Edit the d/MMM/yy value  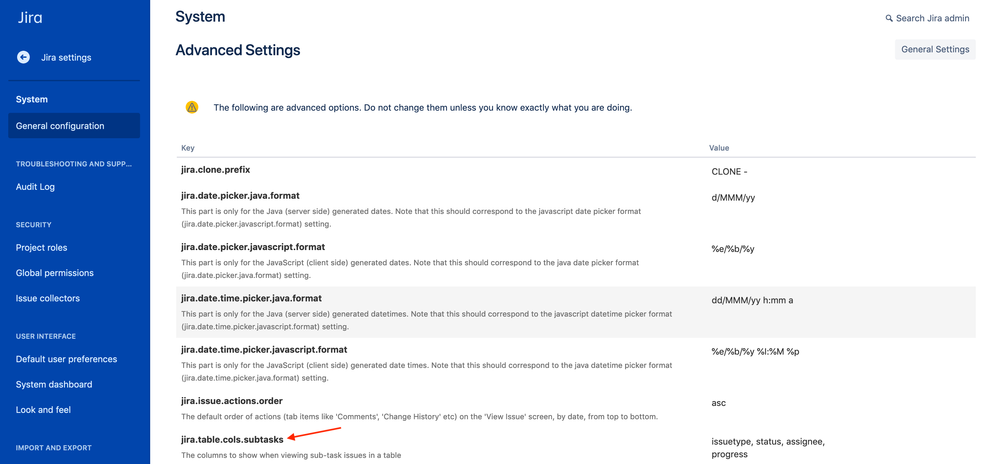tap(733, 197)
